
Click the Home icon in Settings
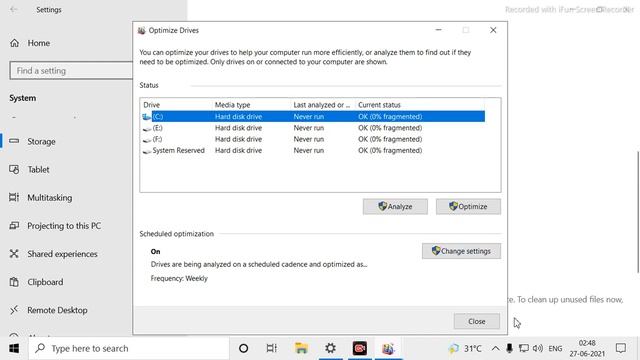[x=15, y=43]
